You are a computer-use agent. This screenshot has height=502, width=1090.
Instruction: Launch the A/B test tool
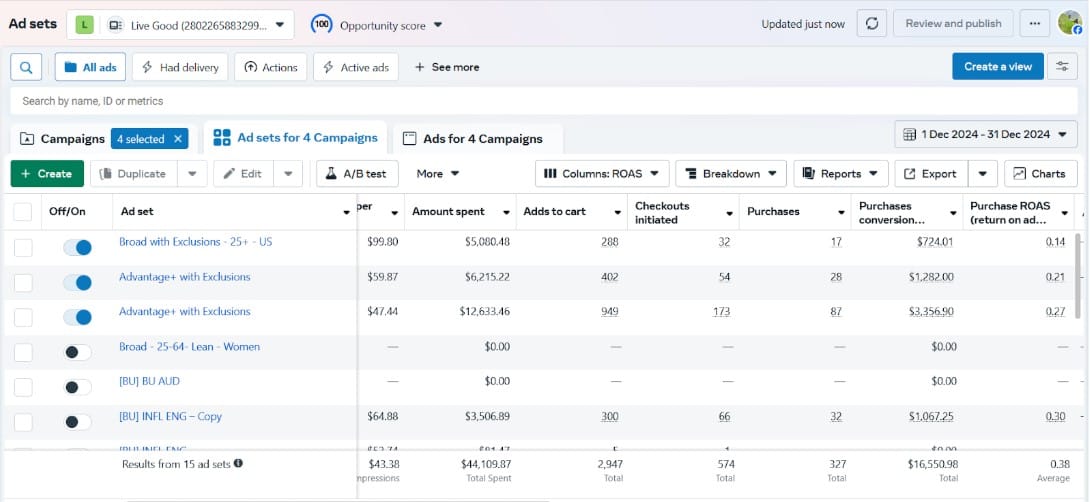pos(357,174)
